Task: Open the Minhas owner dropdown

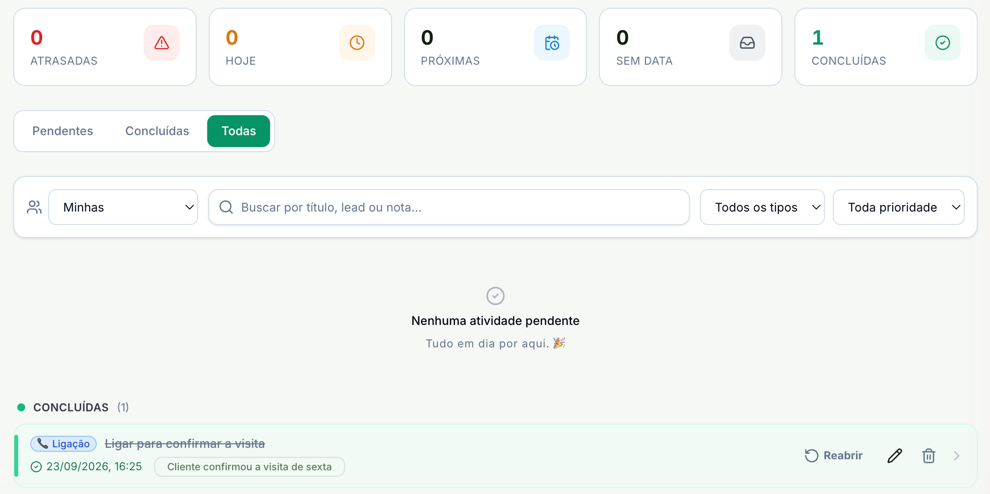Action: pos(123,207)
